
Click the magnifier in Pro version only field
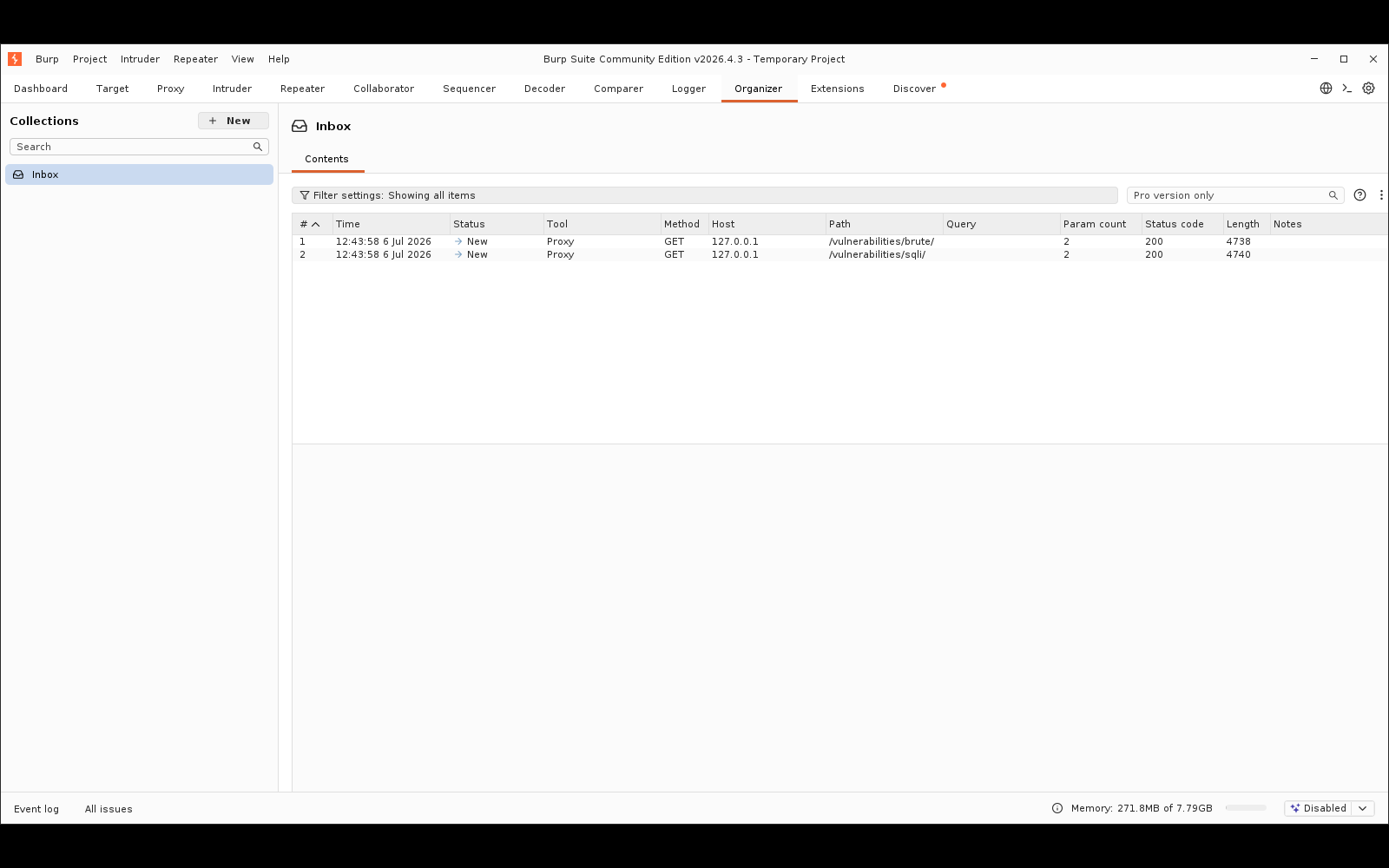[1333, 195]
